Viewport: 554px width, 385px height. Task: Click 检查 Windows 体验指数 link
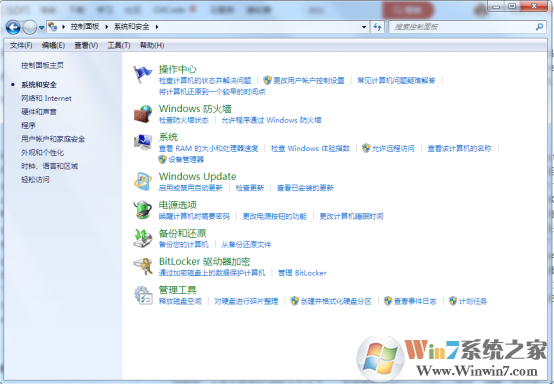click(x=310, y=148)
